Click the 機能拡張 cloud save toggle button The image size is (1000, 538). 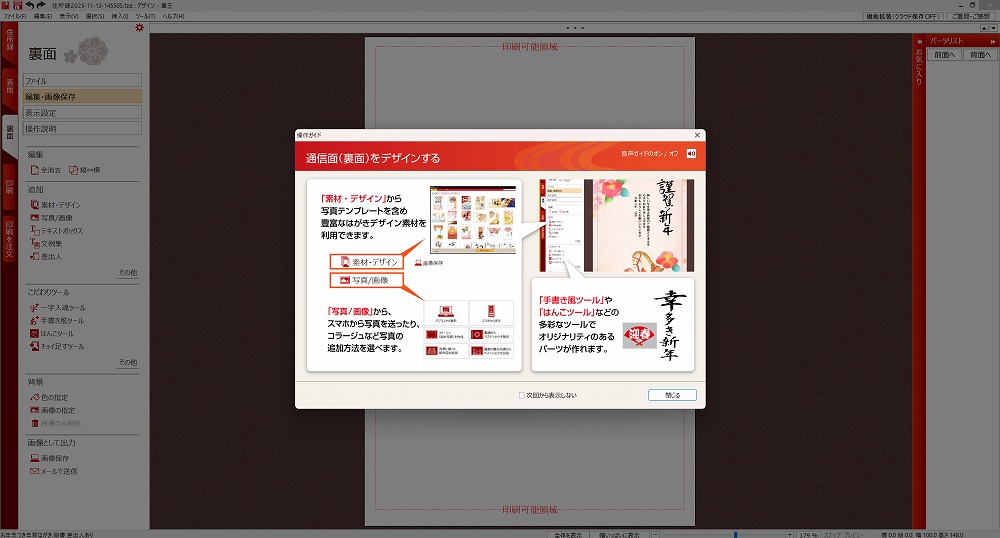903,17
